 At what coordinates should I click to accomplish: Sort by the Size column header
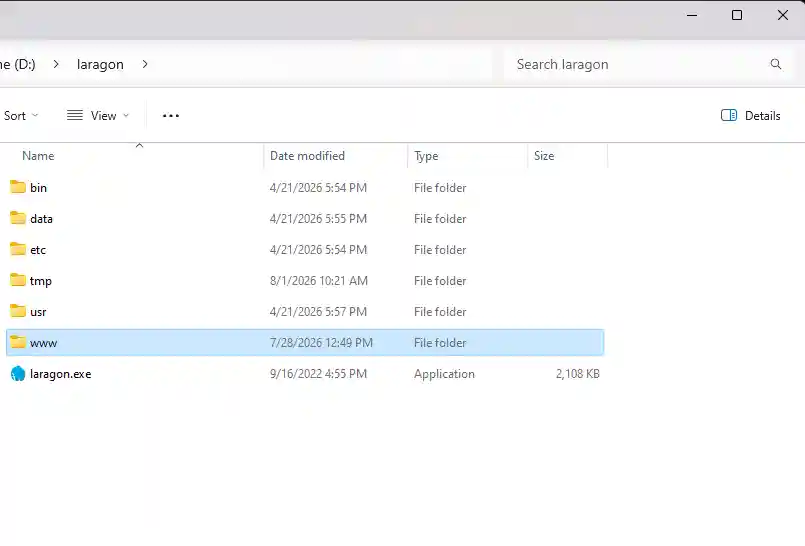[544, 156]
